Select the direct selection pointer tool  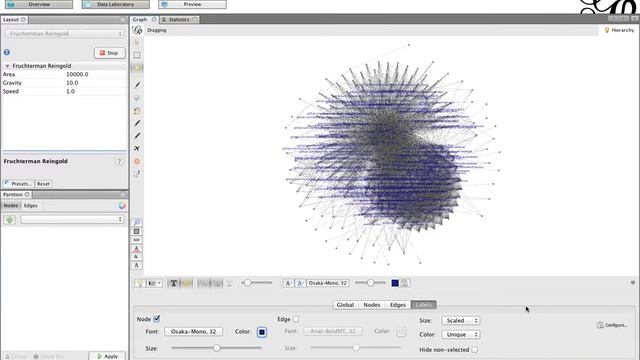137,42
